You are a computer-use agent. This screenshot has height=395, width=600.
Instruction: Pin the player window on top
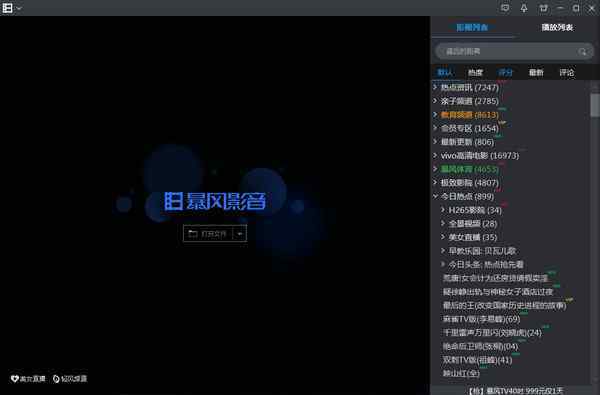[524, 8]
